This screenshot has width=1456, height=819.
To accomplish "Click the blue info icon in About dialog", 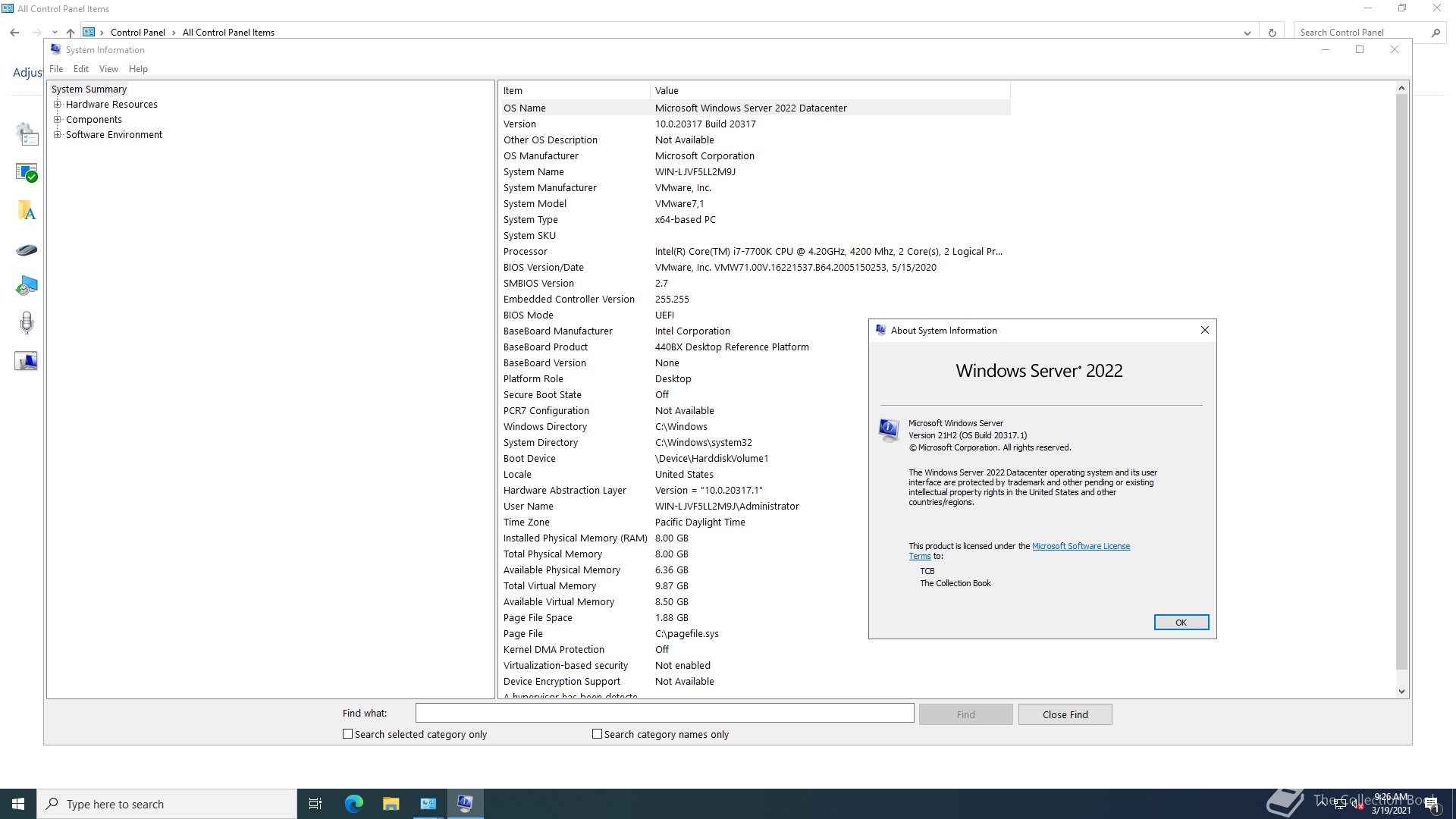I will point(889,430).
